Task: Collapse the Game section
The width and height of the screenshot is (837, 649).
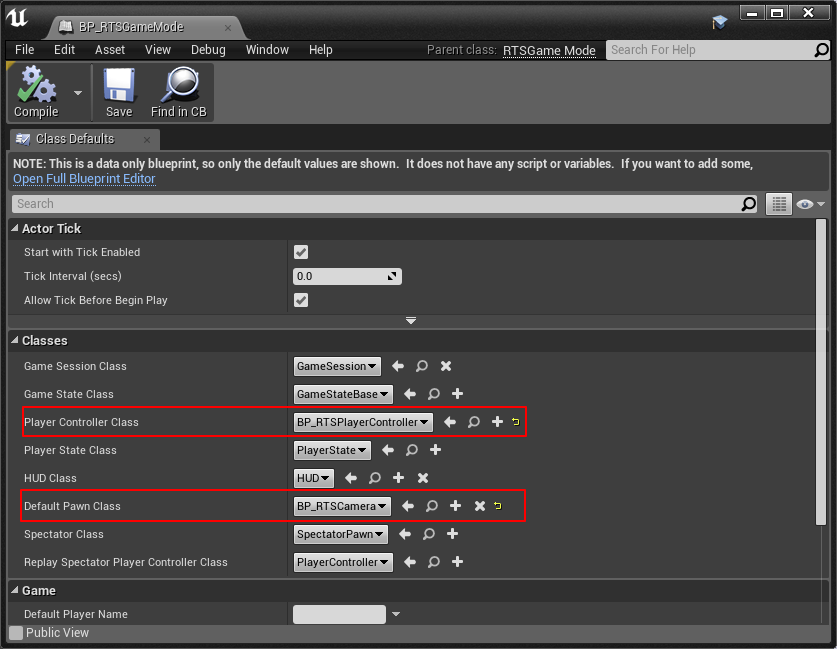Action: pyautogui.click(x=15, y=590)
